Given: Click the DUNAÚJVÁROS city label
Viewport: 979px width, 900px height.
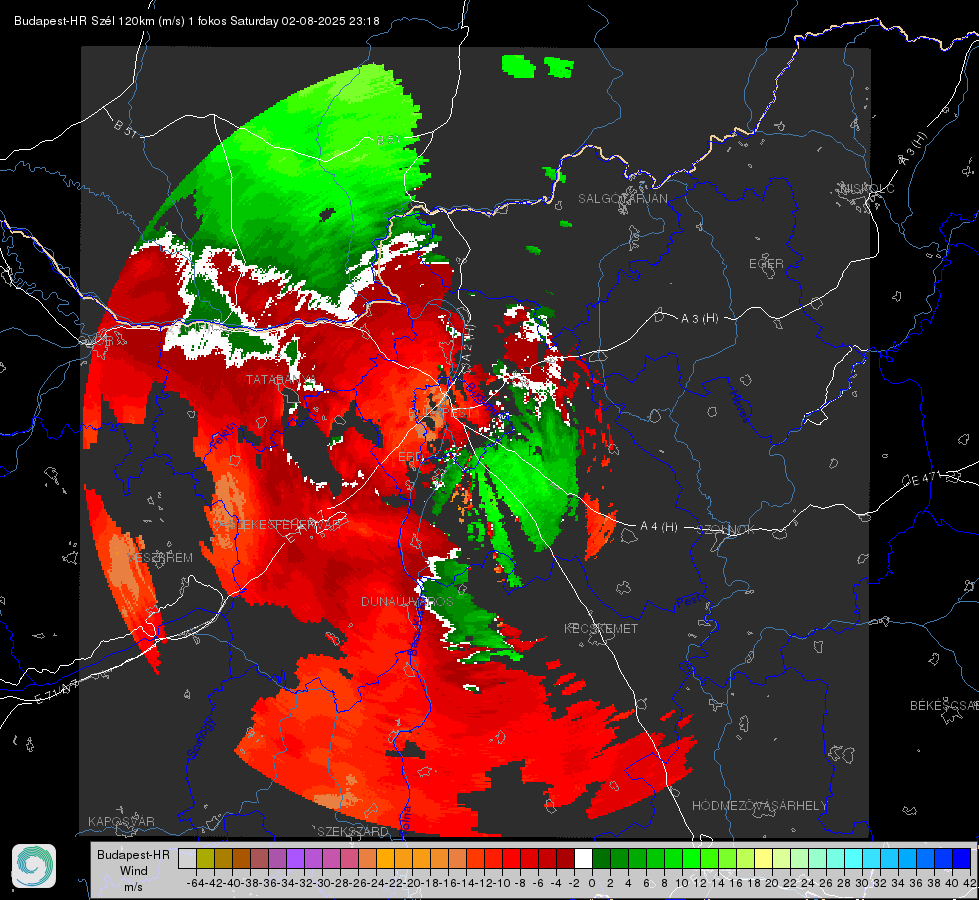Looking at the screenshot, I should click(407, 601).
